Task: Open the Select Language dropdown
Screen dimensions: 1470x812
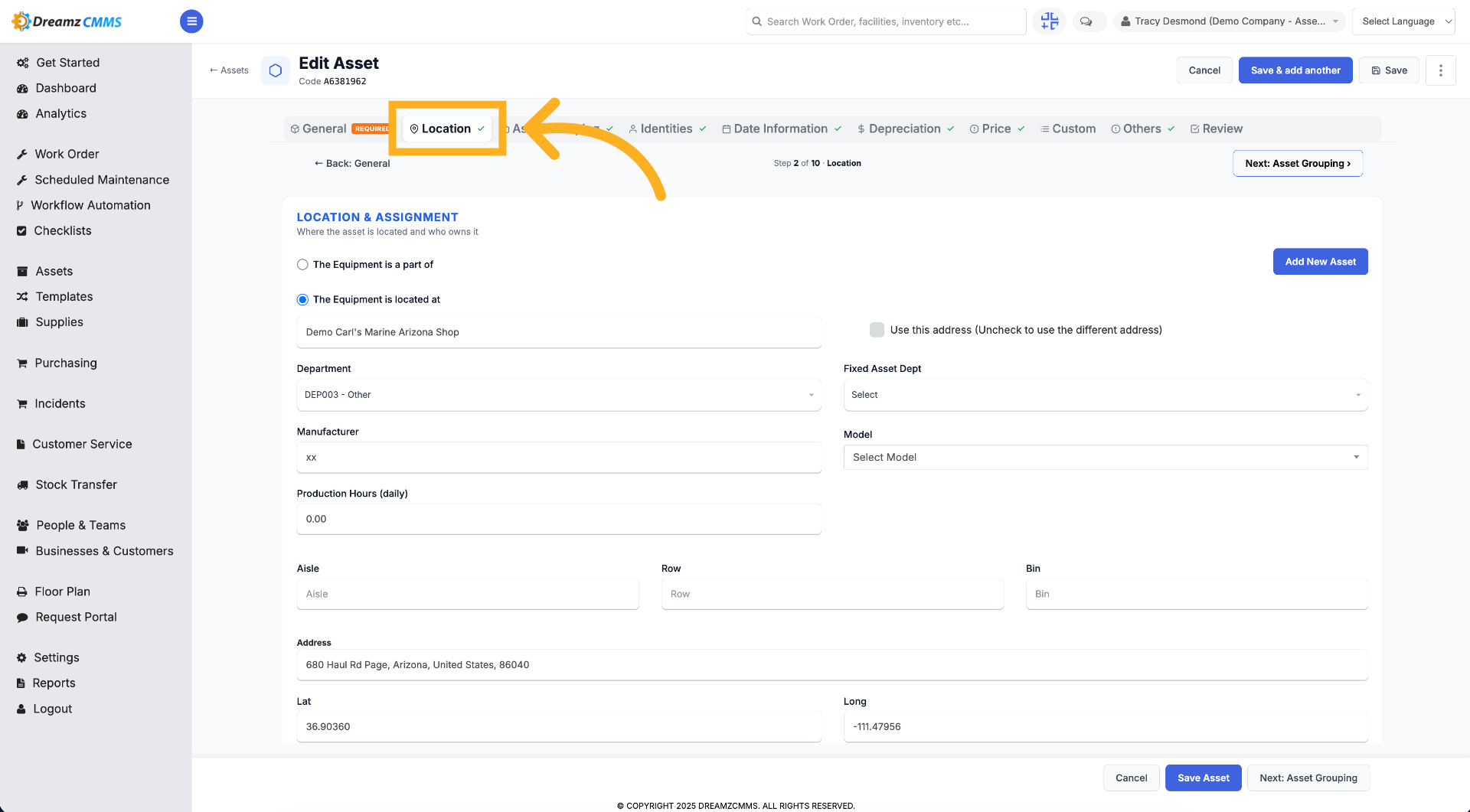Action: point(1403,21)
